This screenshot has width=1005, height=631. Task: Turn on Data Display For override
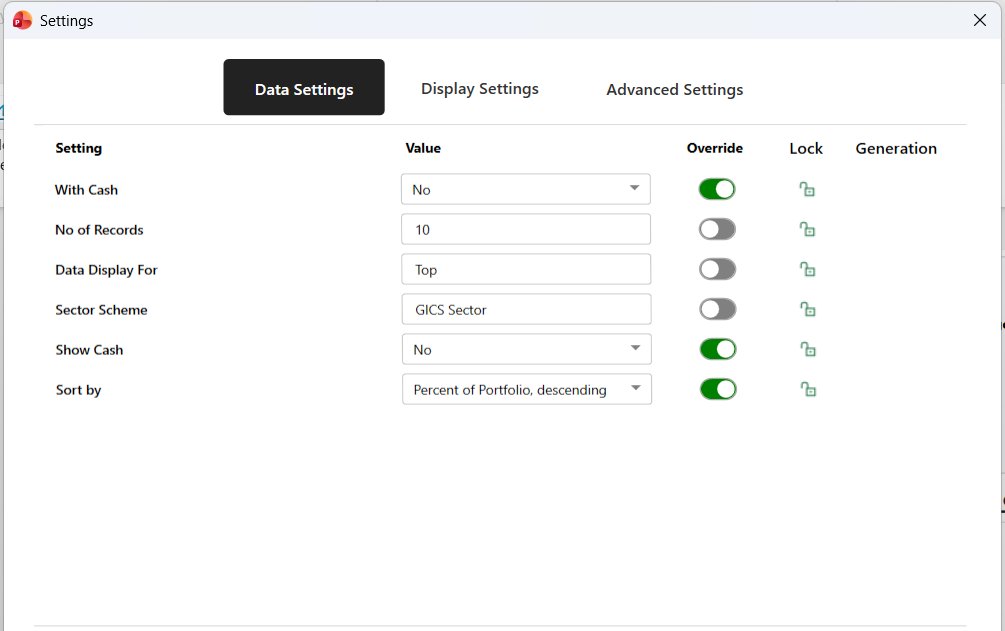click(x=717, y=269)
